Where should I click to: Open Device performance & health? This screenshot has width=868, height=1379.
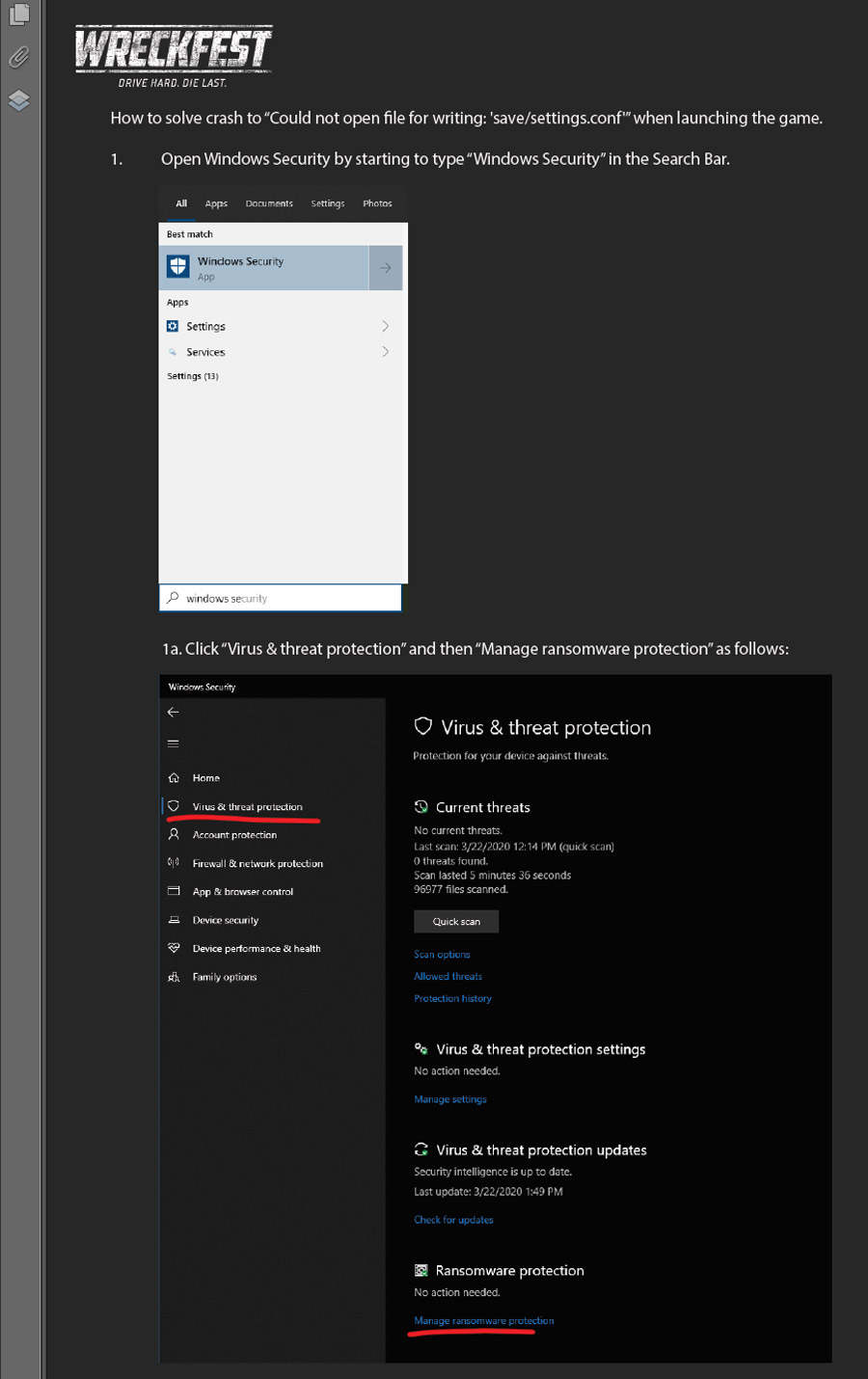(x=257, y=949)
